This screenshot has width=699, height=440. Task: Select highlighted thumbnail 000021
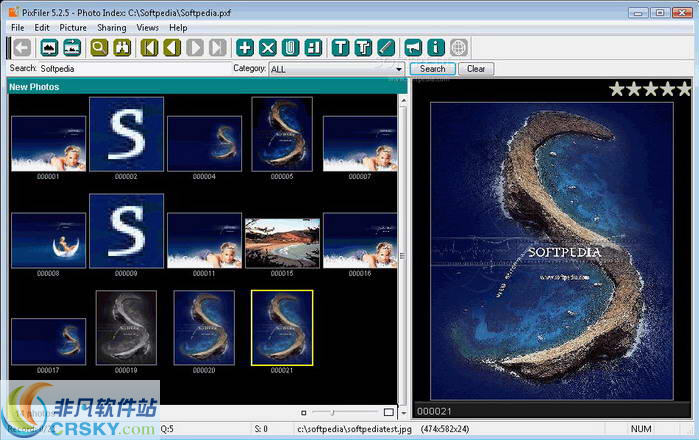point(282,328)
